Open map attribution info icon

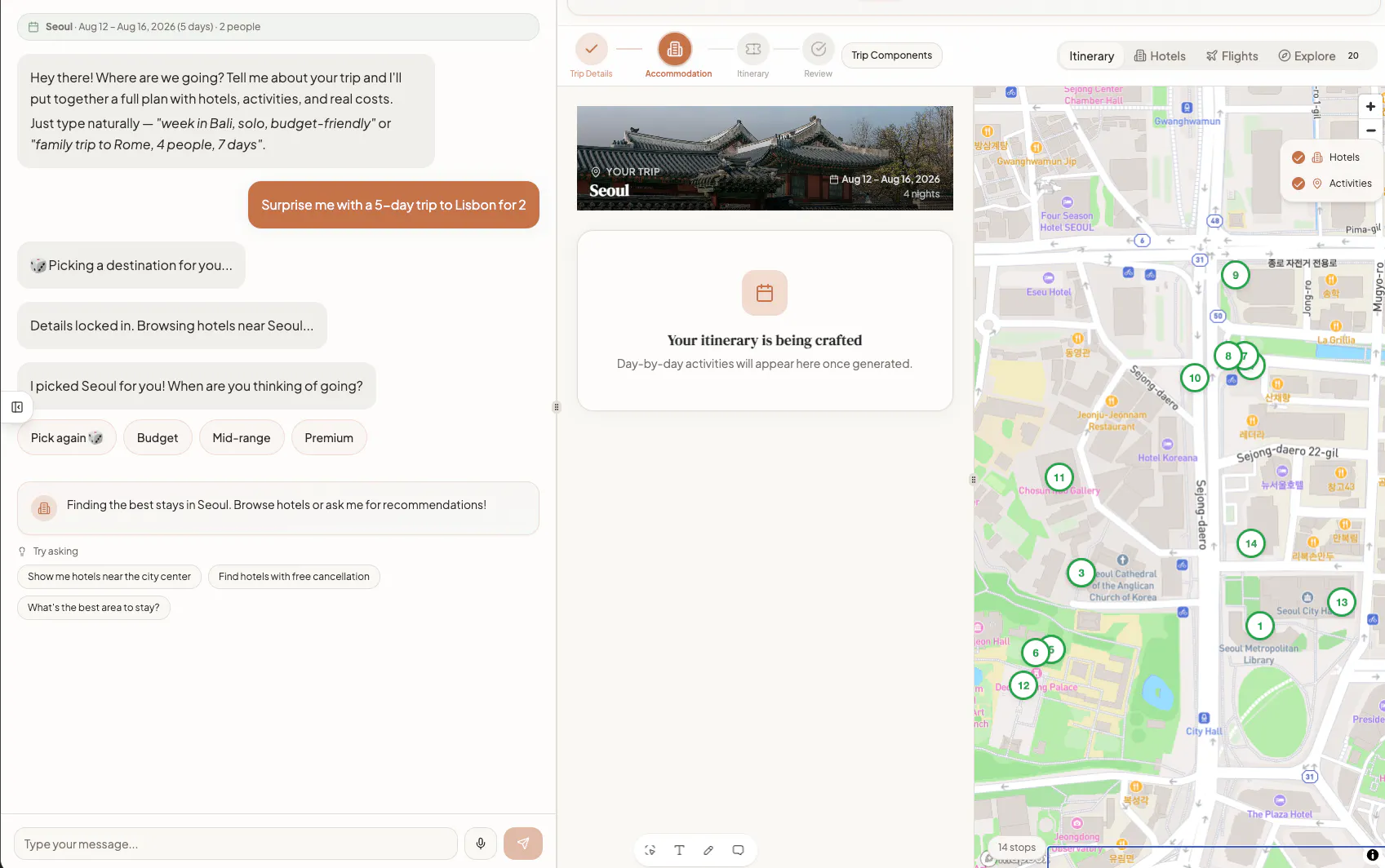(x=1373, y=855)
